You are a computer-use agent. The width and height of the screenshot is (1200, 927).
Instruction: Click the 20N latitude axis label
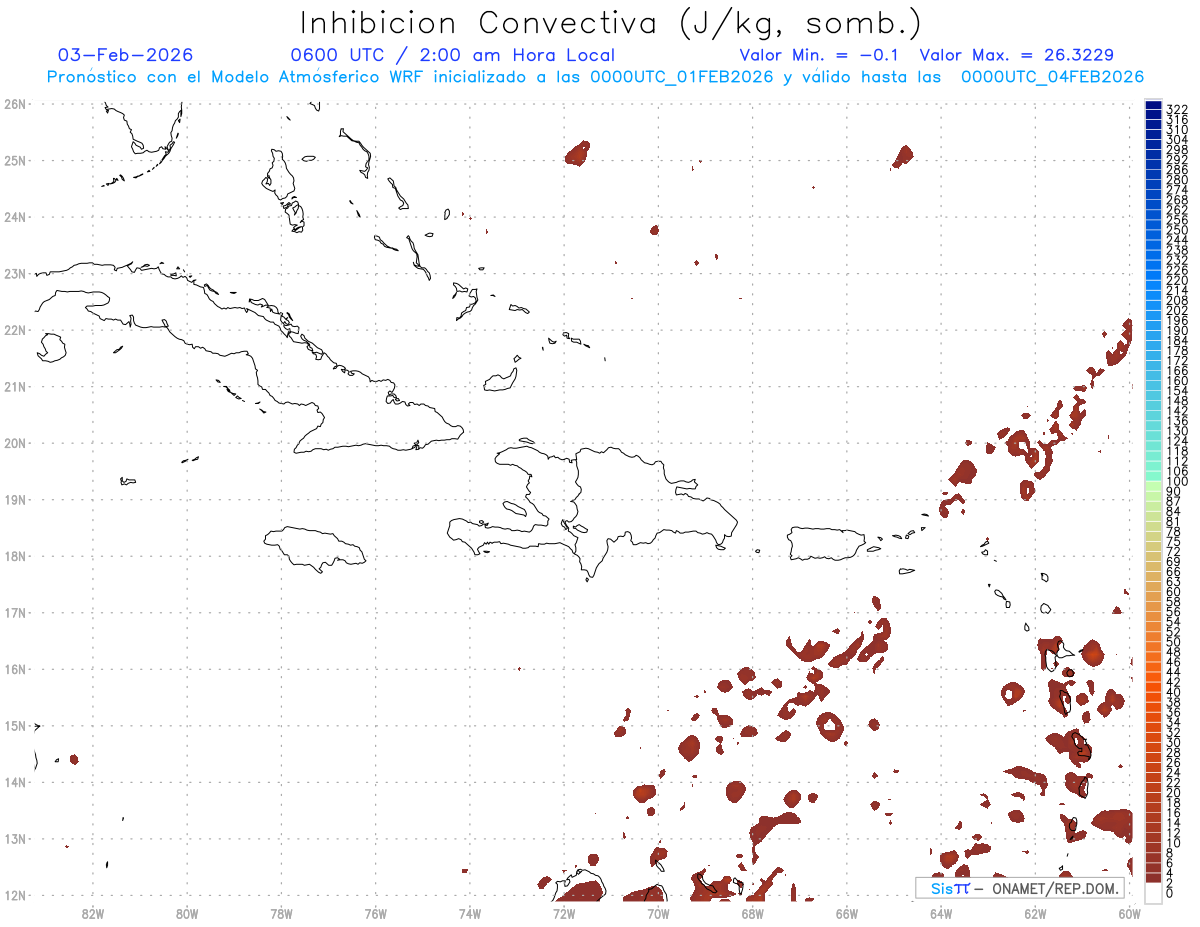coord(16,443)
